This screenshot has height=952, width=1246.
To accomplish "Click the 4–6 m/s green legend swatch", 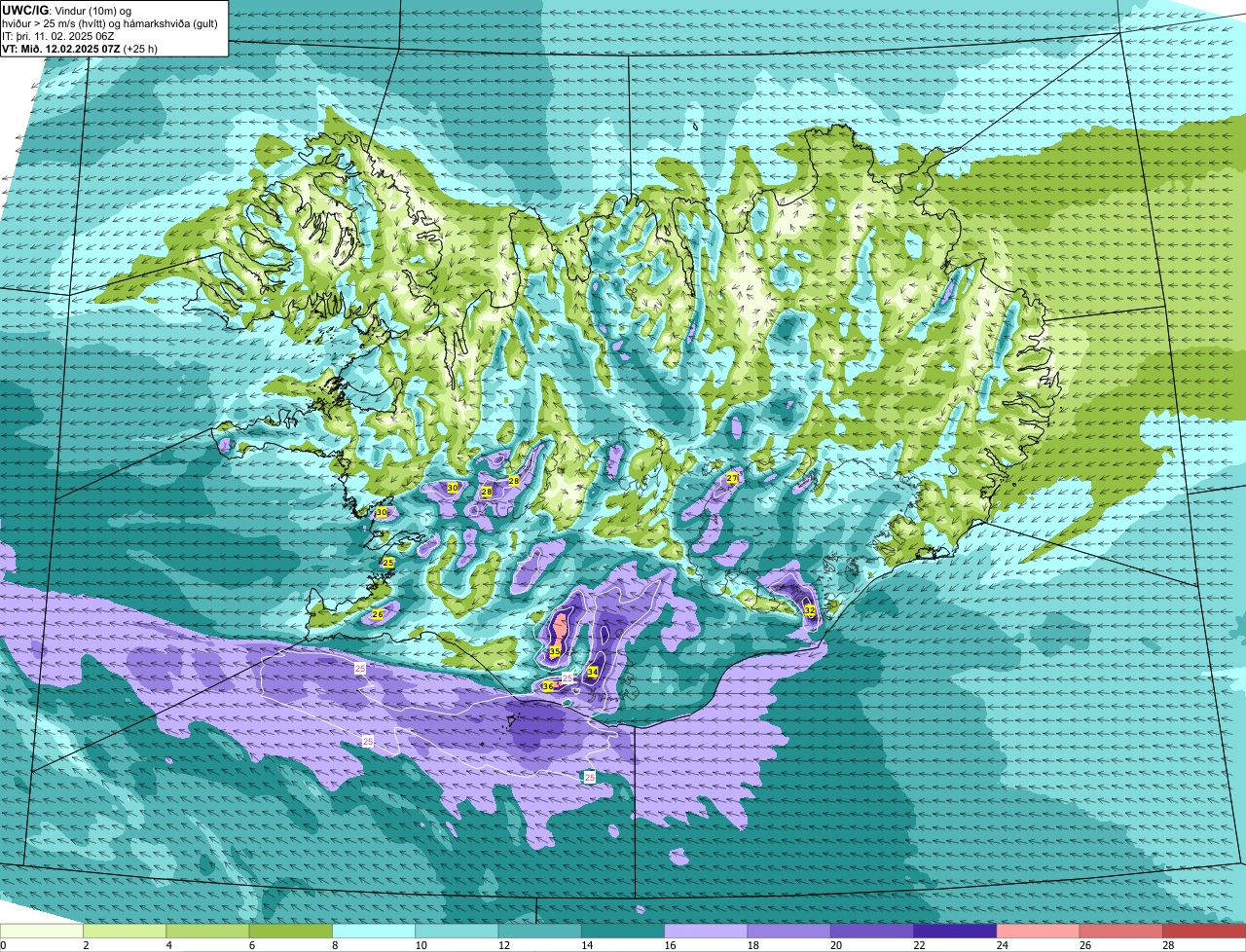I will click(207, 931).
